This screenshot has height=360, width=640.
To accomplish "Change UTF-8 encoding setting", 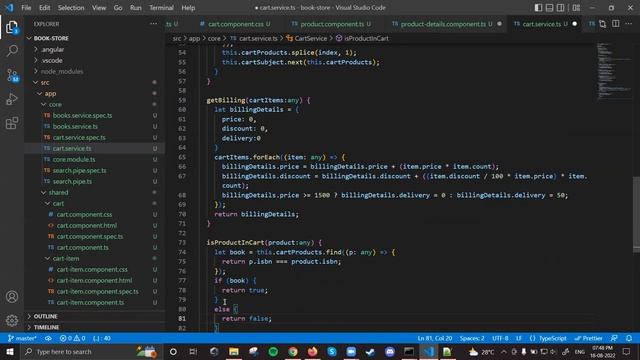I will [500, 338].
